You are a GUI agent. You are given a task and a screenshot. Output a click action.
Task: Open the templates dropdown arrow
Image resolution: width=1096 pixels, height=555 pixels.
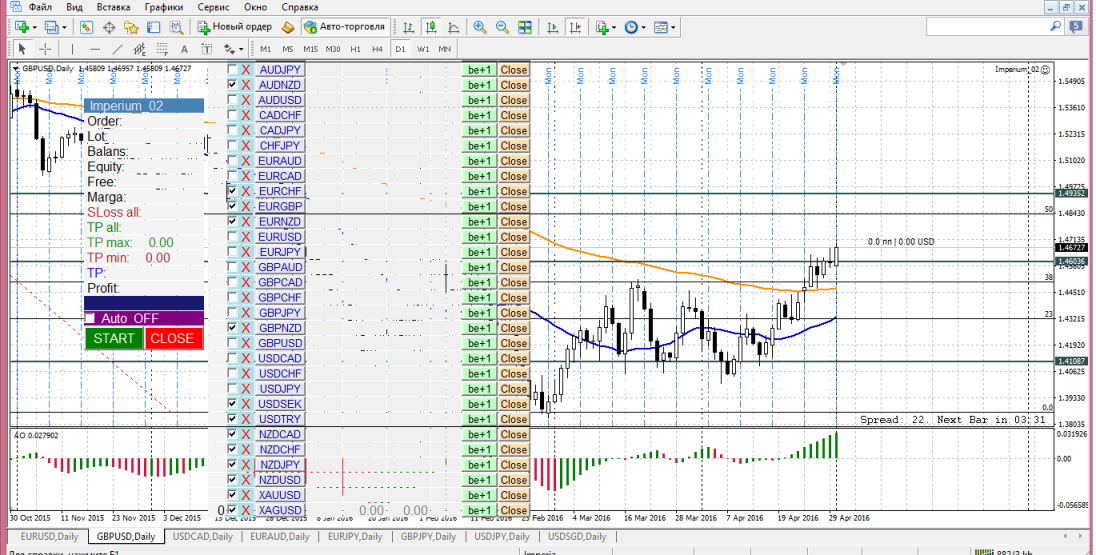[673, 27]
